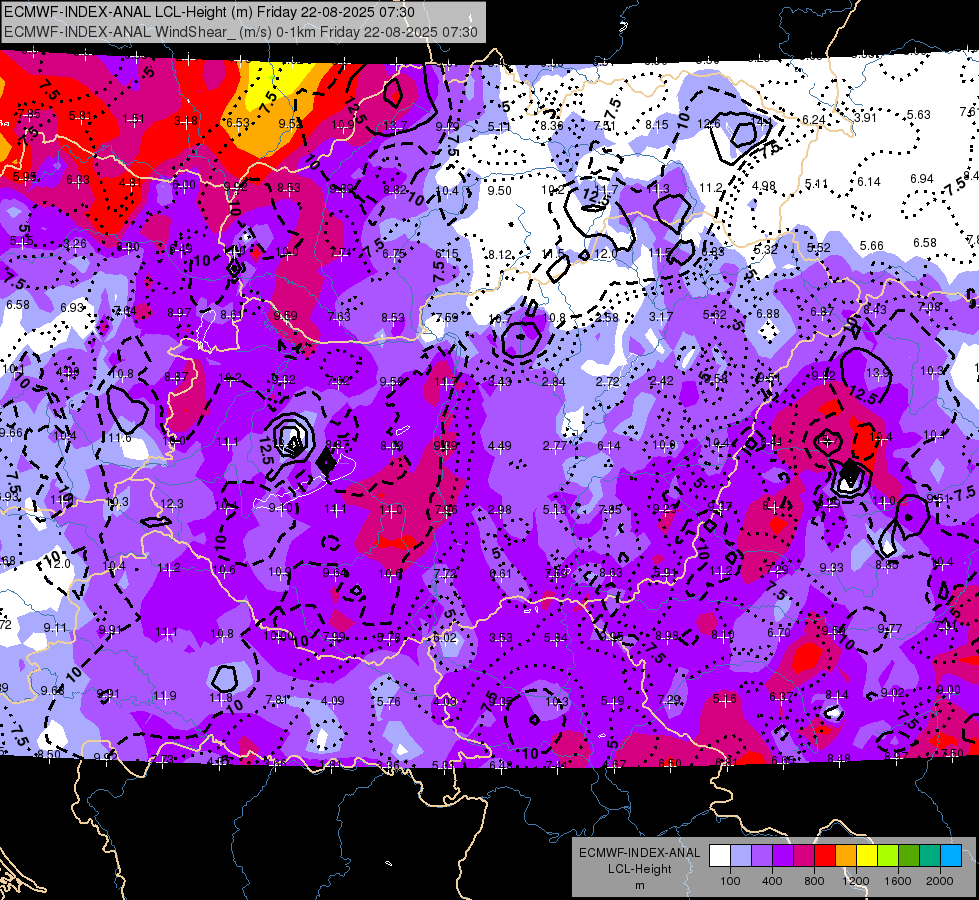Click the map value '6.94'
The width and height of the screenshot is (979, 900).
click(922, 179)
